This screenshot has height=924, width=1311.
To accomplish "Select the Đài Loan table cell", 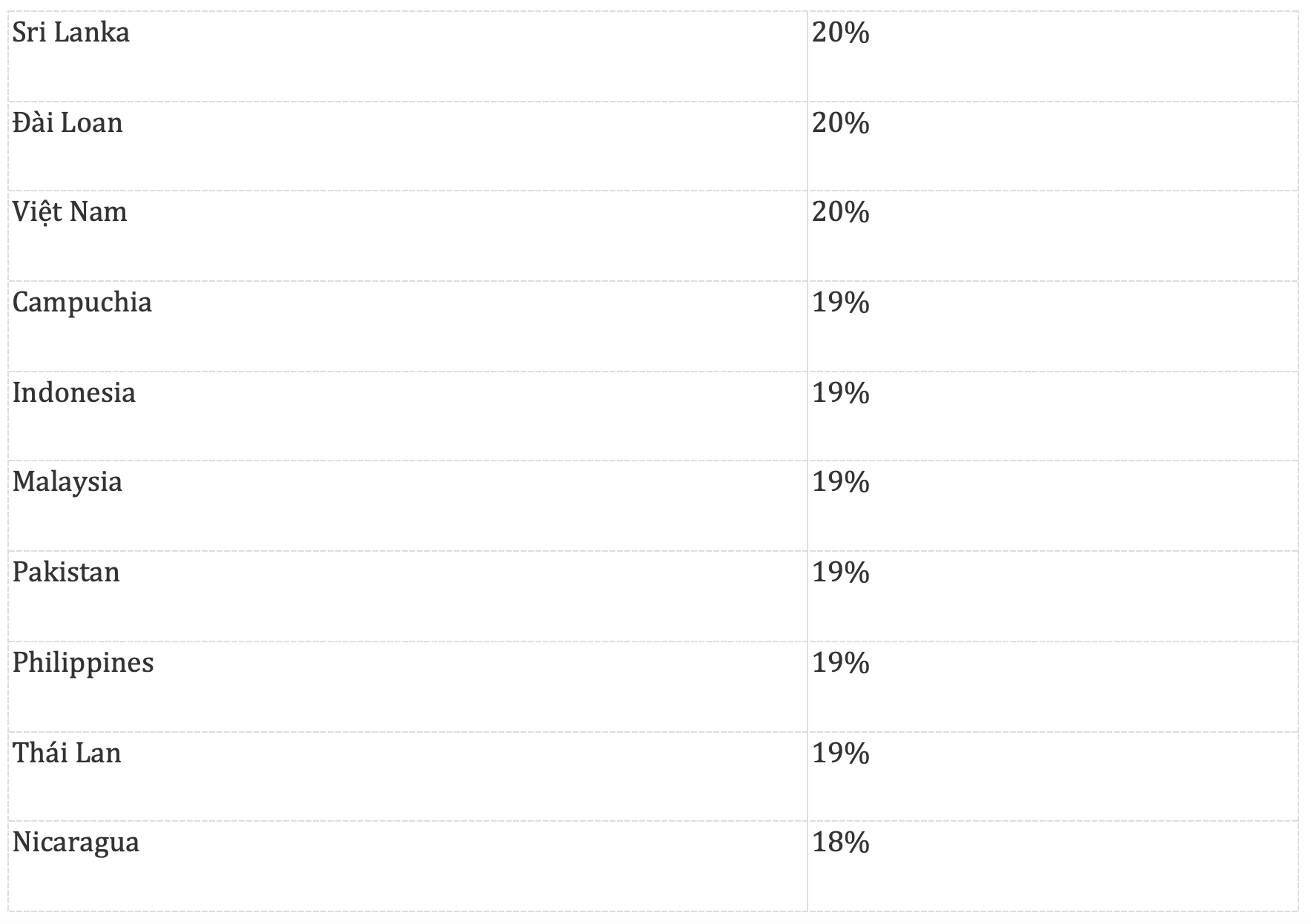I will (x=67, y=123).
